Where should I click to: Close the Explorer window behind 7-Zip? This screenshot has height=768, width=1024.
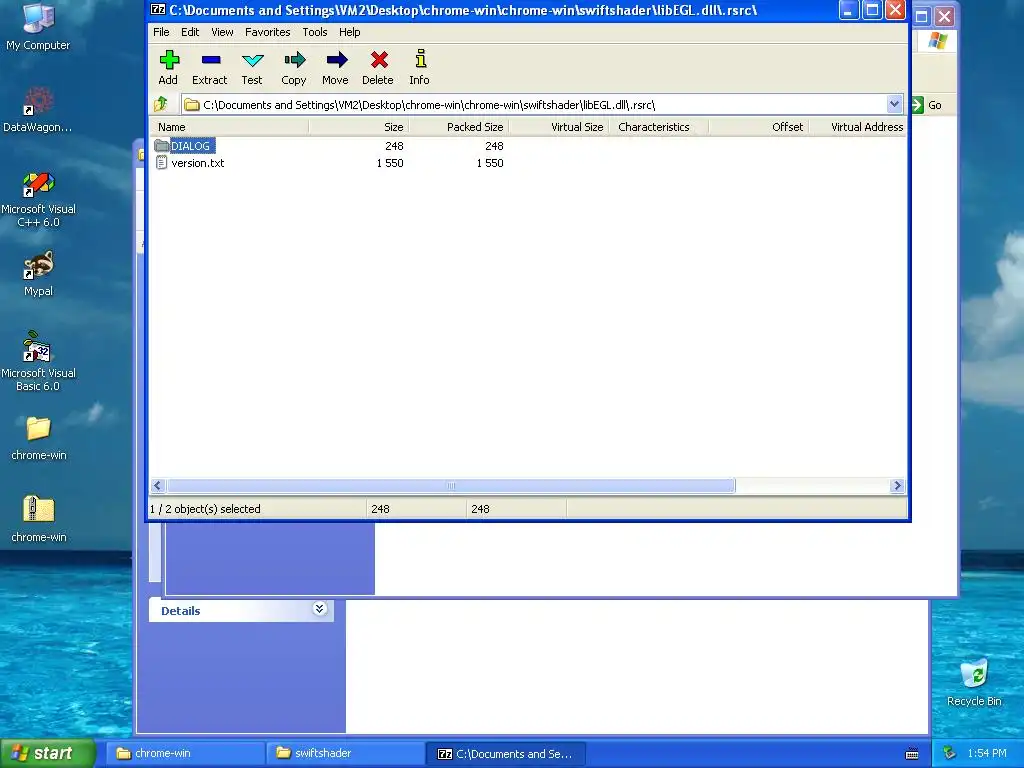(944, 16)
